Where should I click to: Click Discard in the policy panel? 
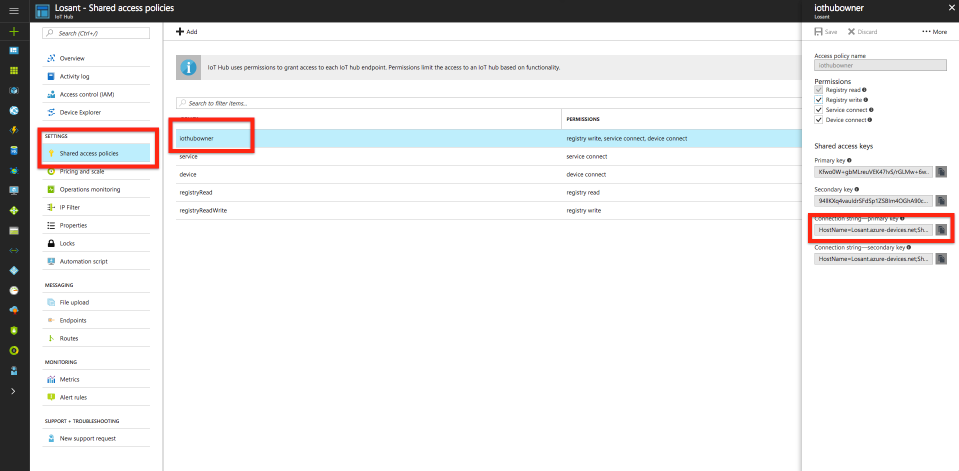(x=862, y=32)
